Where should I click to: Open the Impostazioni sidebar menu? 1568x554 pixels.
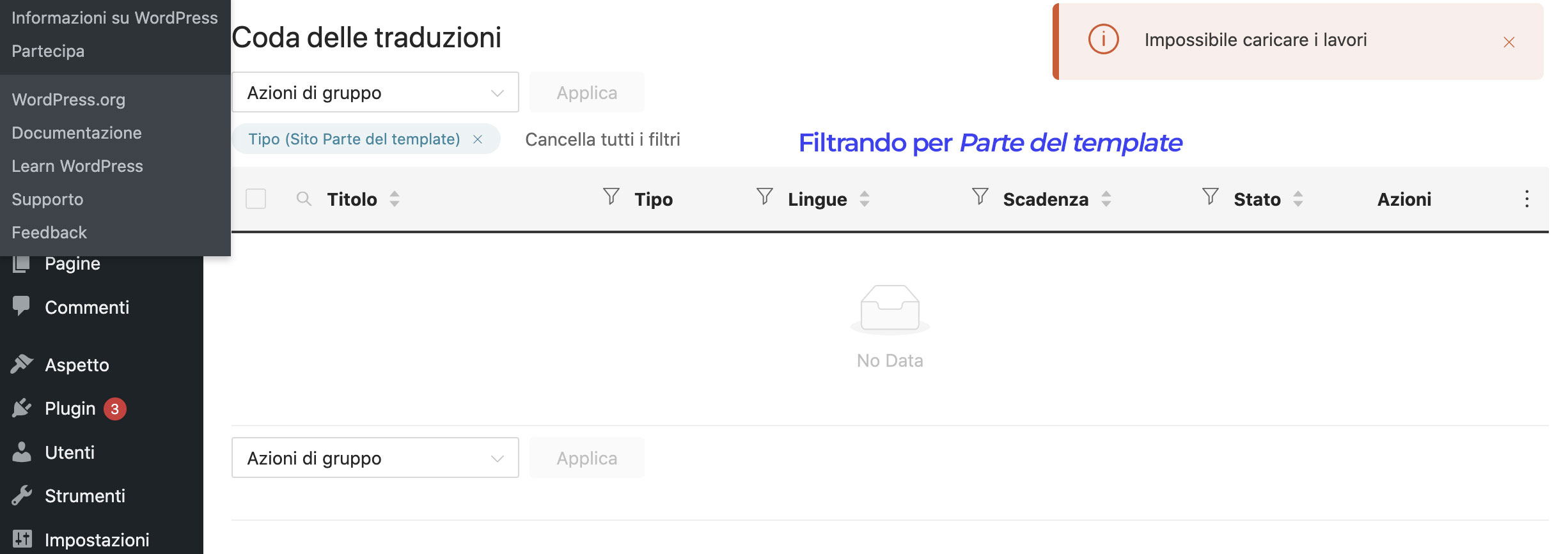[97, 540]
